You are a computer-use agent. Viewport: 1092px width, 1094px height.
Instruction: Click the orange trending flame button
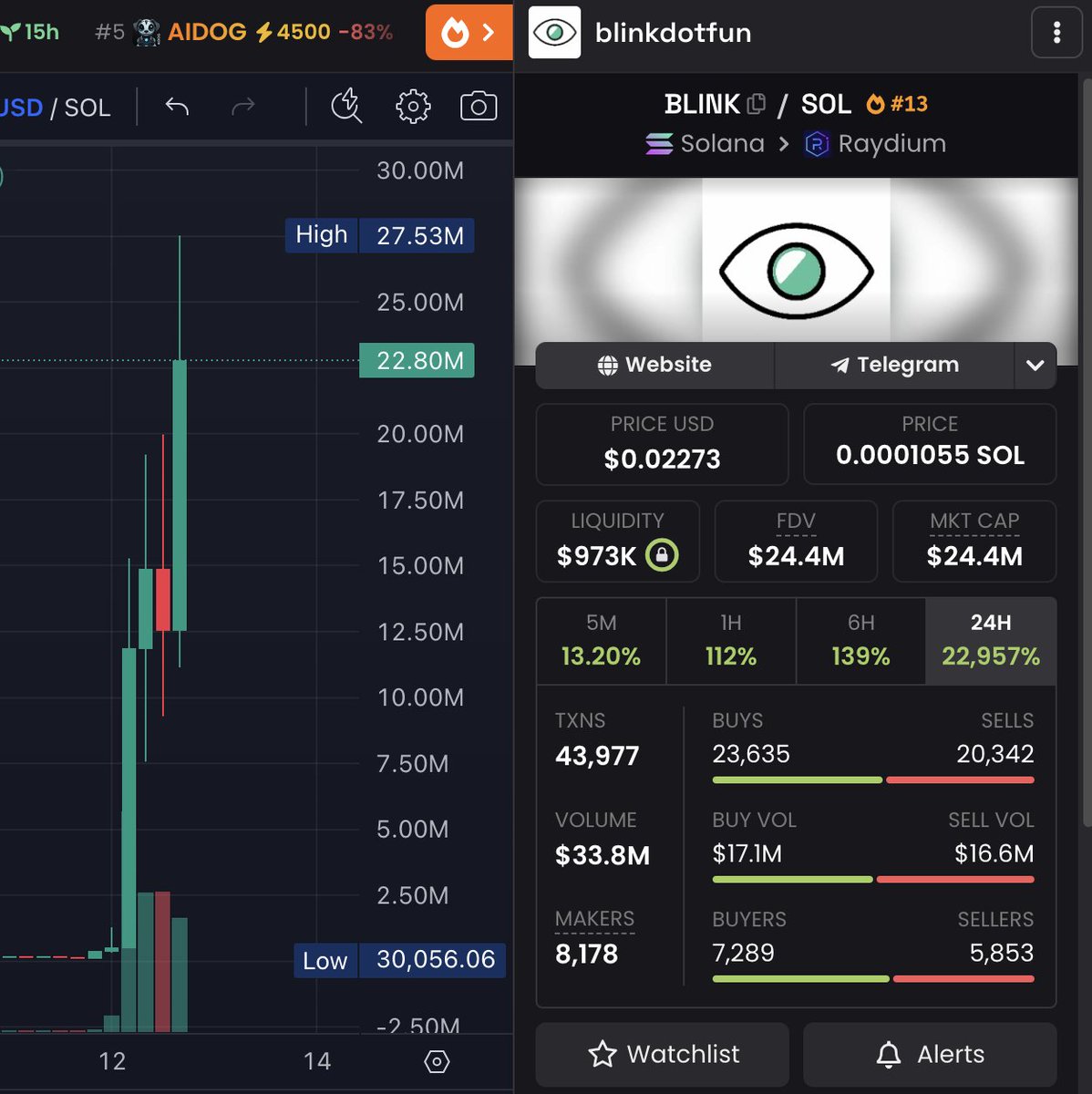469,33
